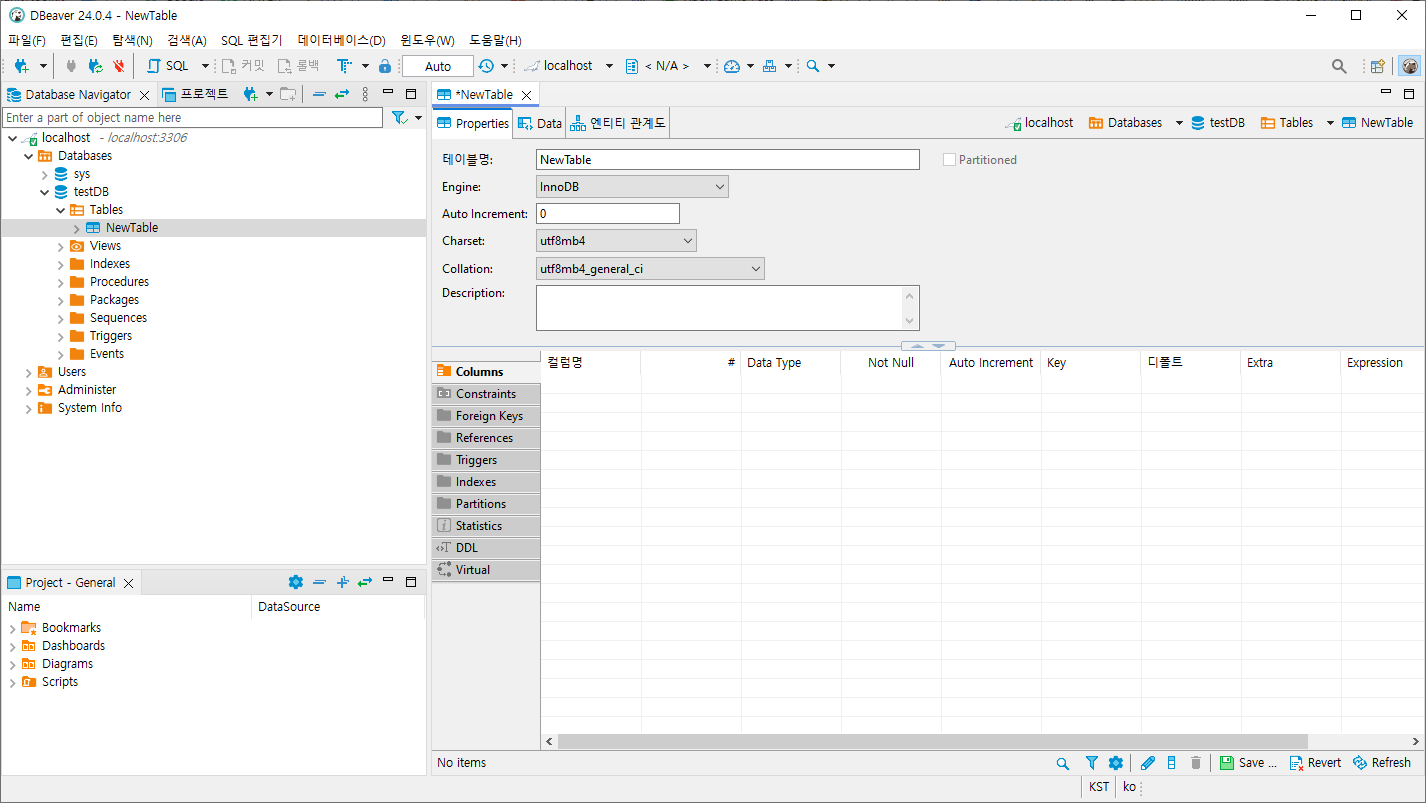Click the Description text area
The image size is (1426, 803).
[728, 308]
